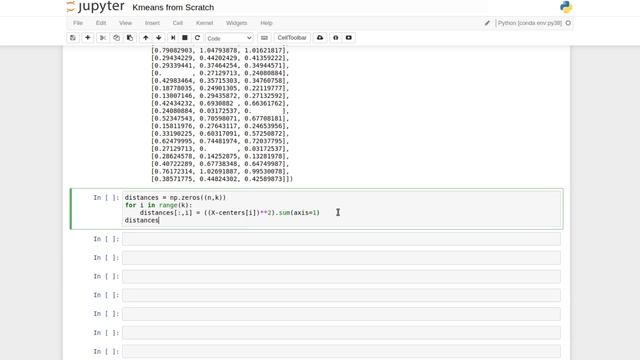Click the video-style toolbar icon at far right

(x=349, y=38)
